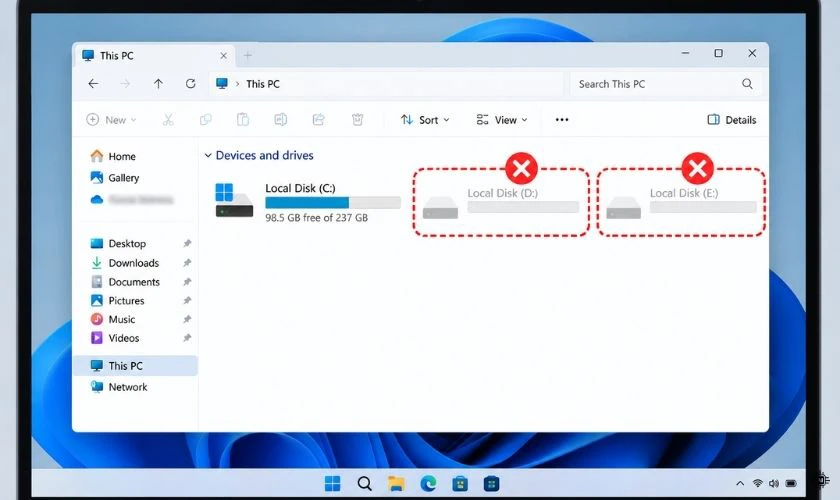This screenshot has height=500, width=840.
Task: Open the See more ellipsis menu
Action: pyautogui.click(x=562, y=120)
